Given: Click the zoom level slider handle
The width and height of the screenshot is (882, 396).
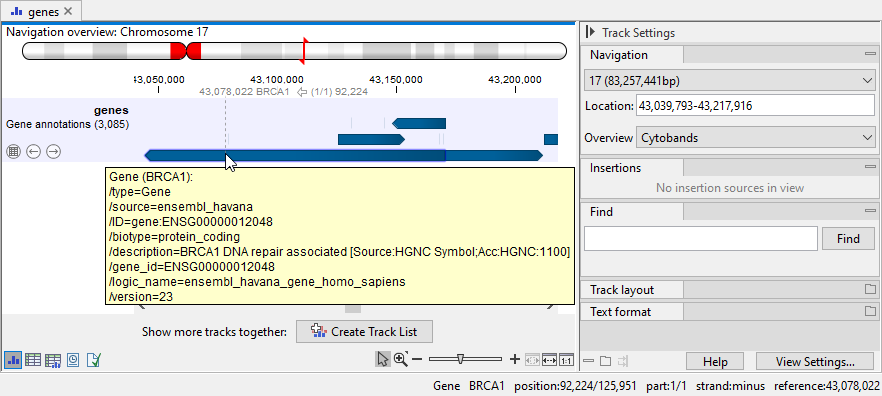Looking at the screenshot, I should pyautogui.click(x=460, y=359).
